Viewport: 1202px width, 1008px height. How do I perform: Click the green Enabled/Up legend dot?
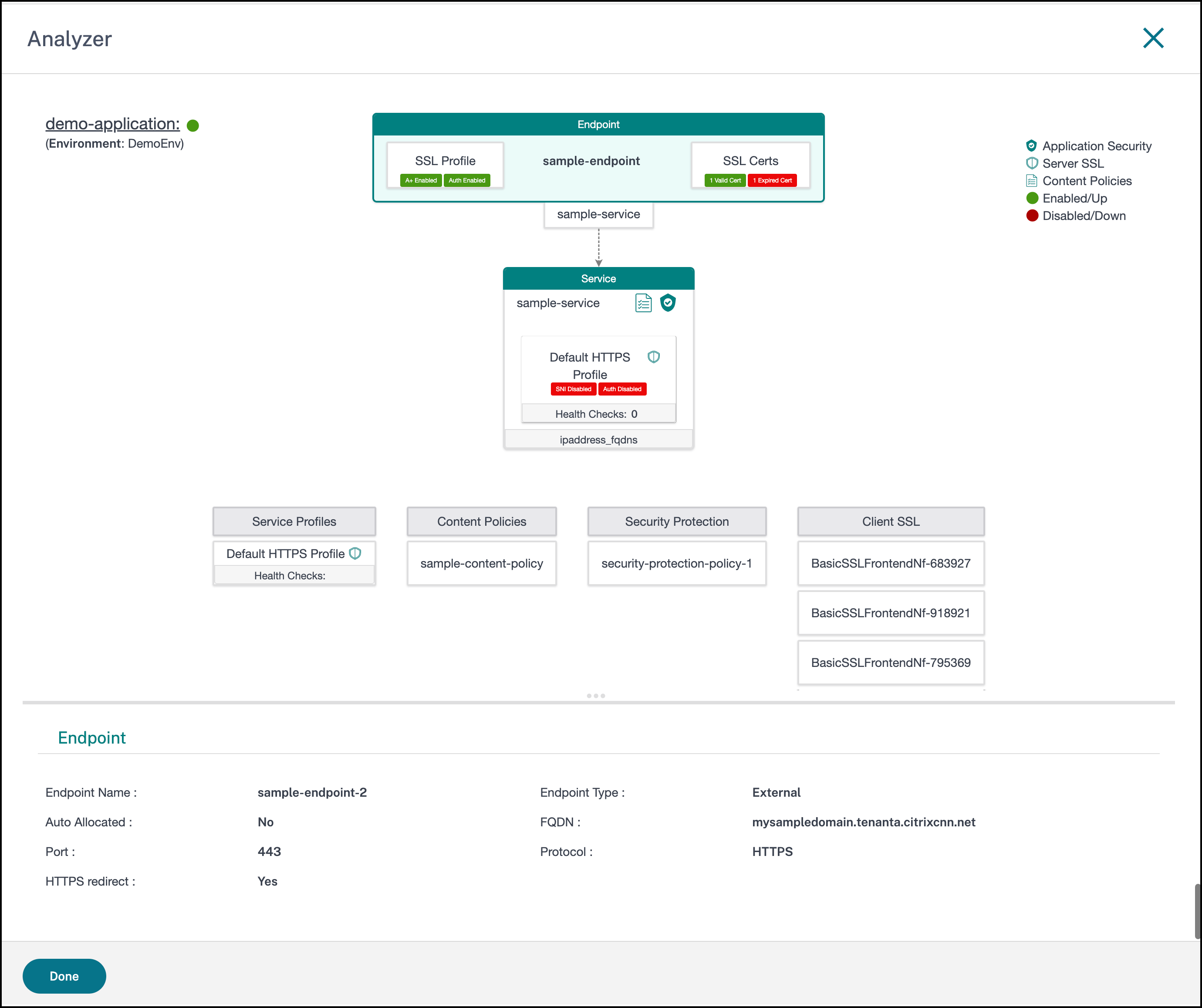click(1032, 198)
